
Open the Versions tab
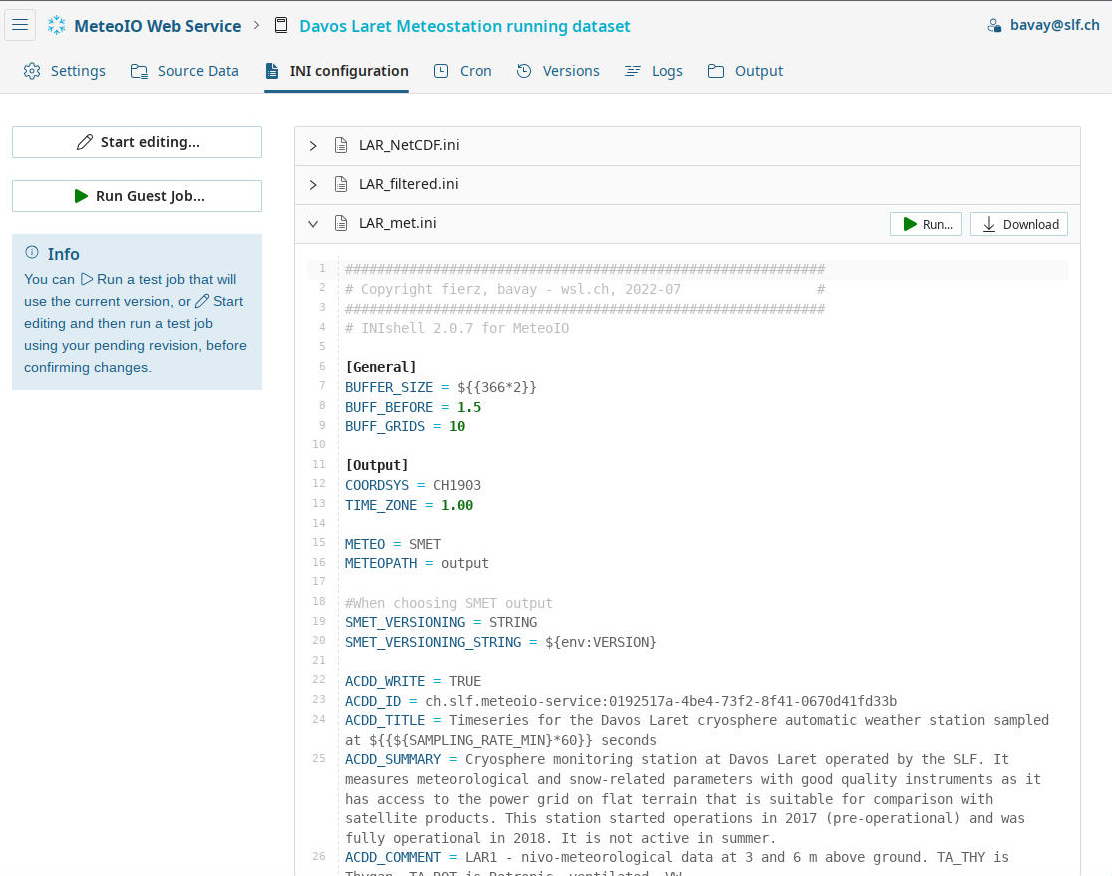tap(558, 71)
